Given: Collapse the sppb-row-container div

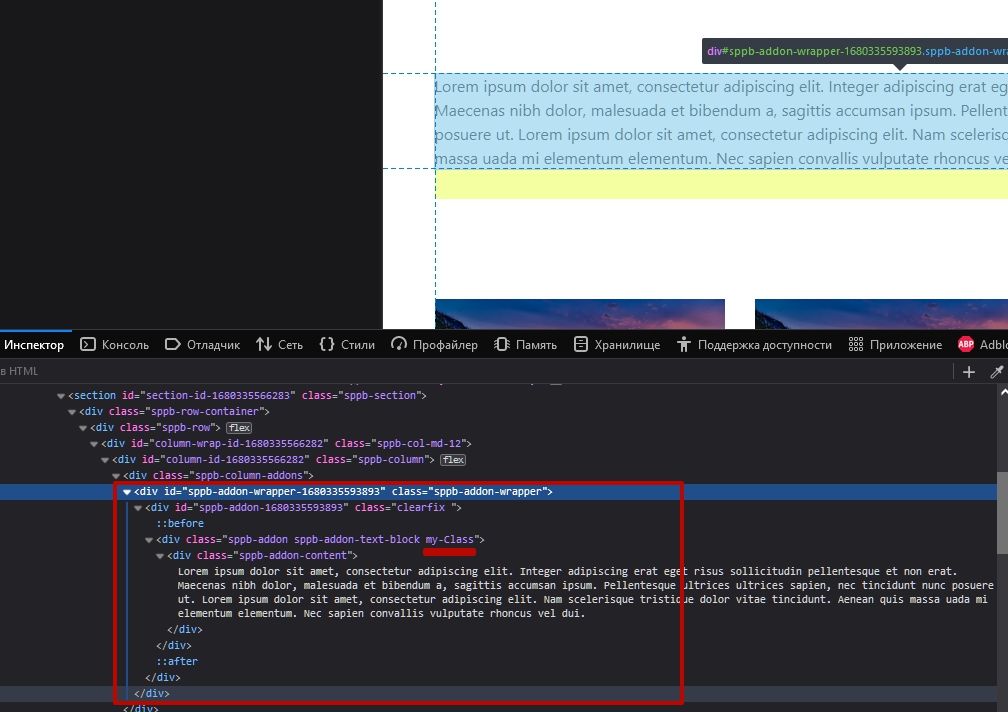Looking at the screenshot, I should [72, 412].
